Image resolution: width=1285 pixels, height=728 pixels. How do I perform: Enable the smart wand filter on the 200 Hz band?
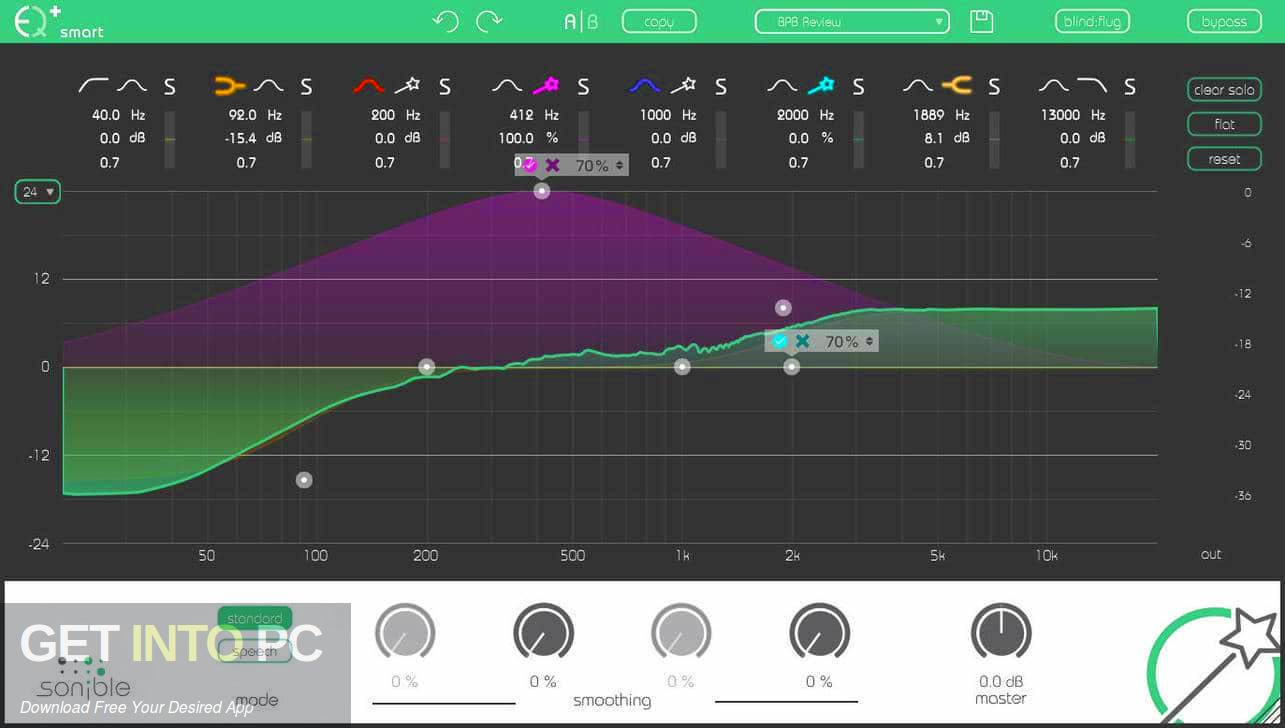coord(407,87)
